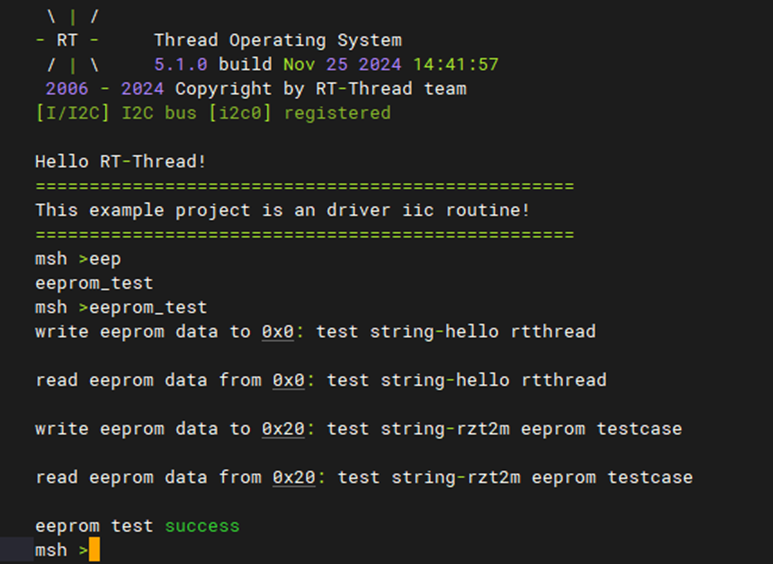Image resolution: width=773 pixels, height=564 pixels.
Task: Click the 'eeprom_test' autocomplete suggestion line
Action: [94, 283]
